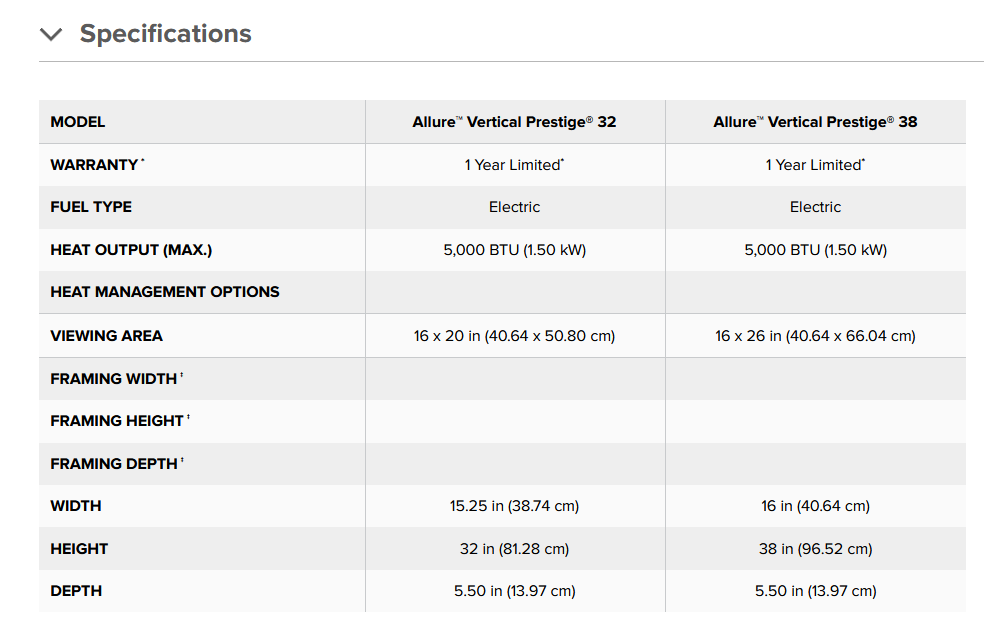Collapse the Specifications section chevron
Screen dimensions: 987x627
[x=51, y=34]
